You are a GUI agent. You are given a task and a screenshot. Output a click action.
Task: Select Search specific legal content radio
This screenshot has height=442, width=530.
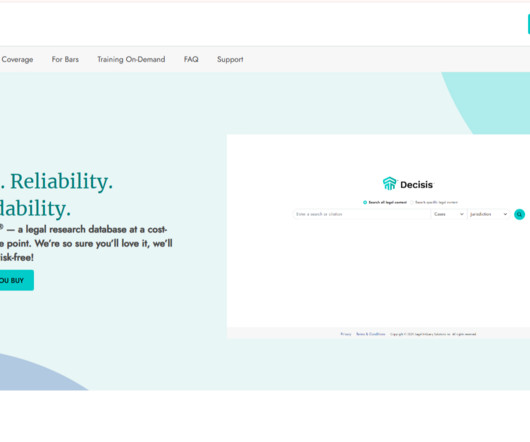(412, 202)
